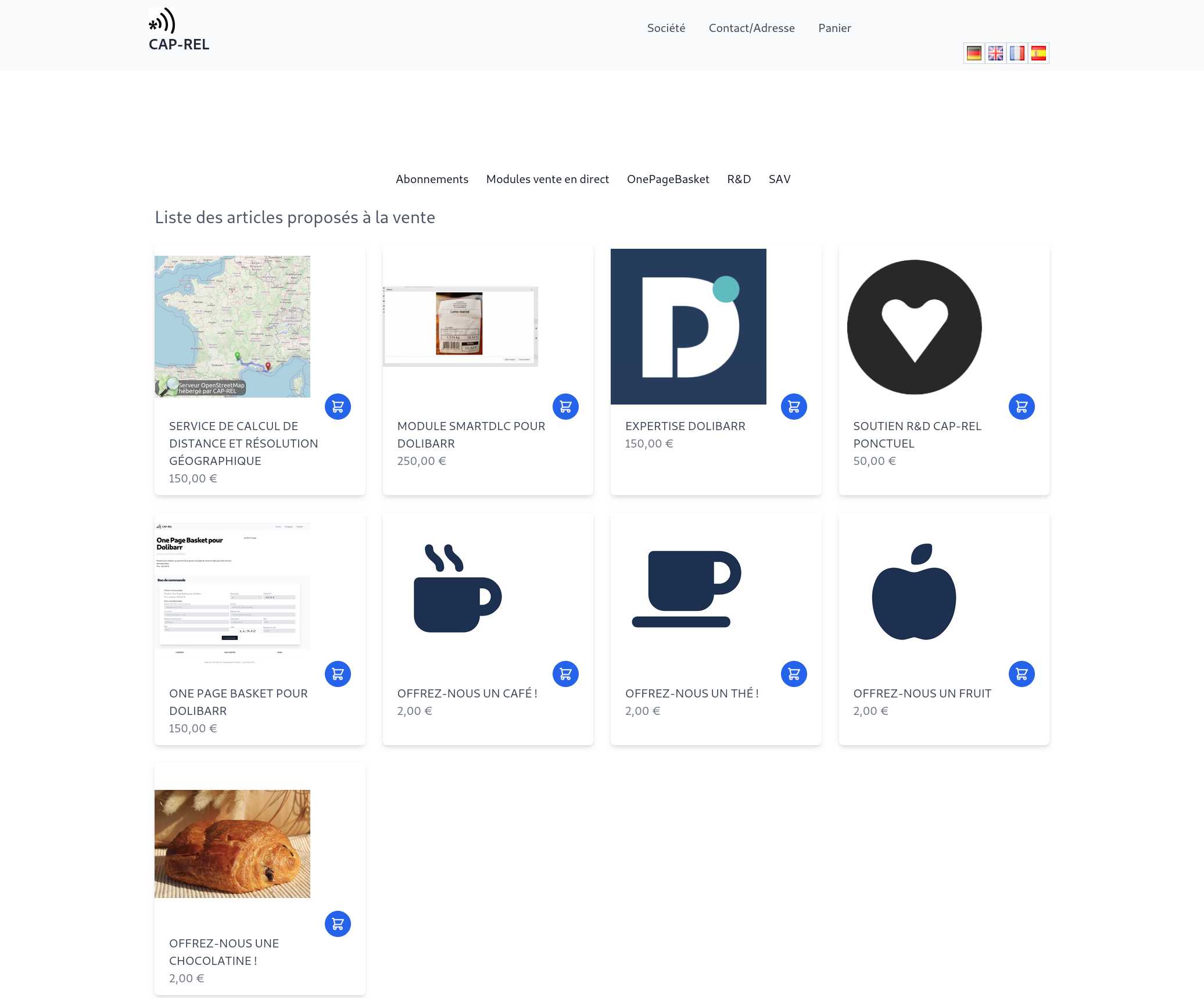Image resolution: width=1204 pixels, height=998 pixels.
Task: Open Module SmartDLC pour Dolibarr title
Action: [x=471, y=435]
